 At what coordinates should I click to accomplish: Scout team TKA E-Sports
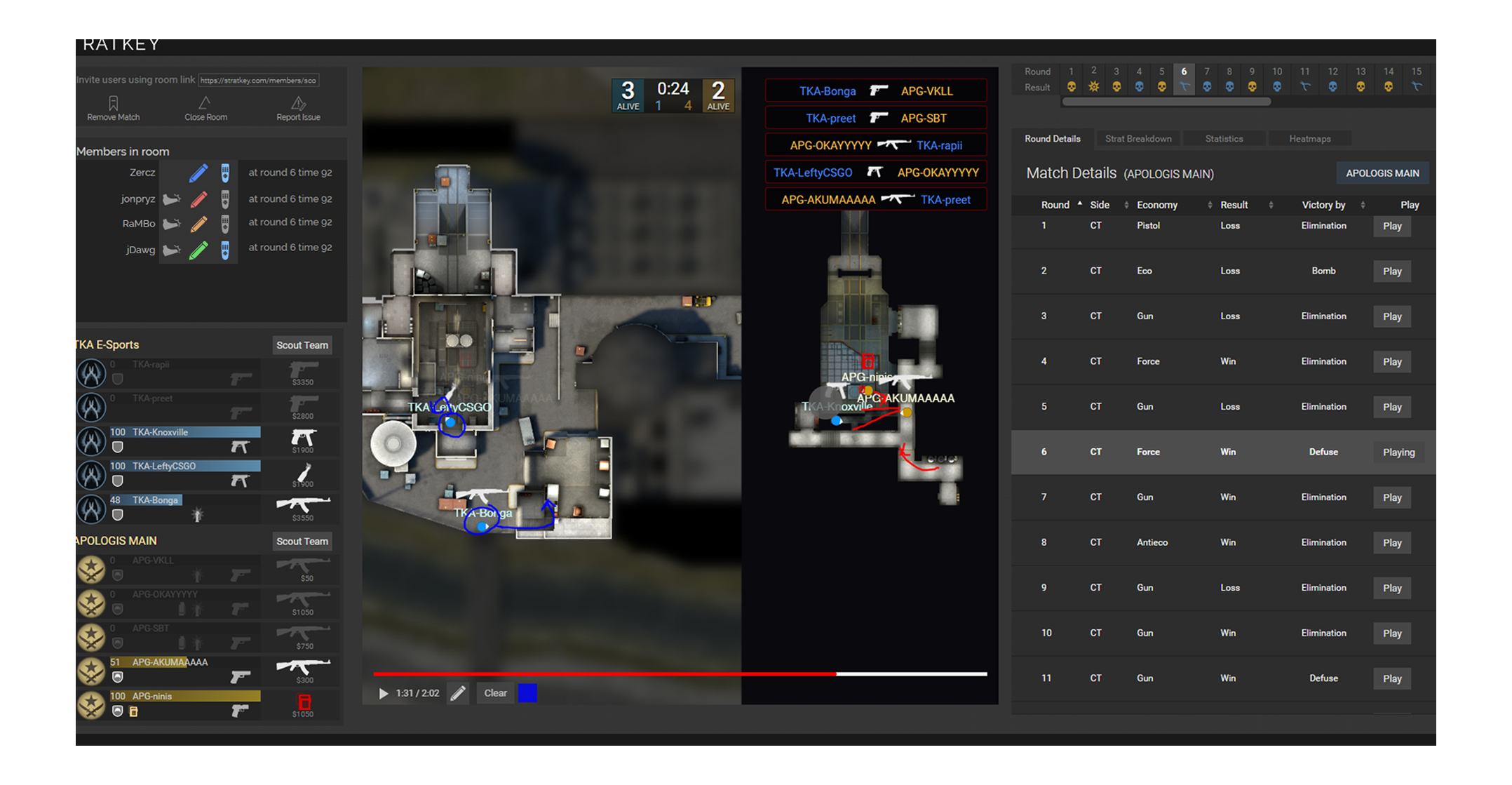pyautogui.click(x=302, y=345)
